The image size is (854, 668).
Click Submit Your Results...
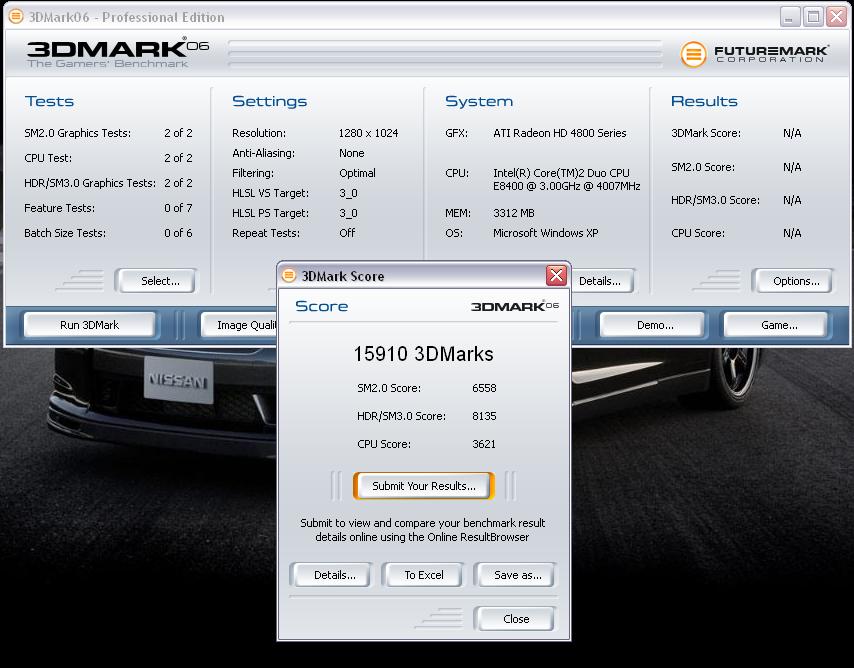[x=424, y=486]
